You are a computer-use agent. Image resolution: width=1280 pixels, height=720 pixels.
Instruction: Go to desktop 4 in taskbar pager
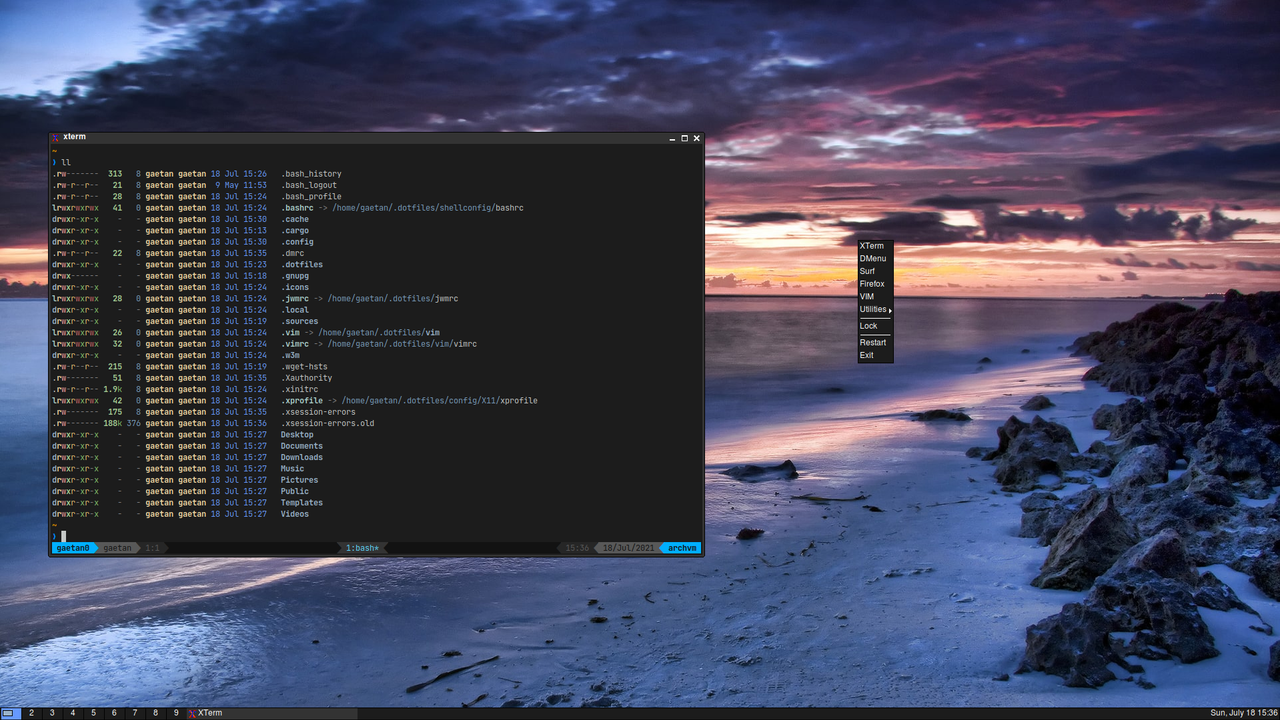coord(73,713)
